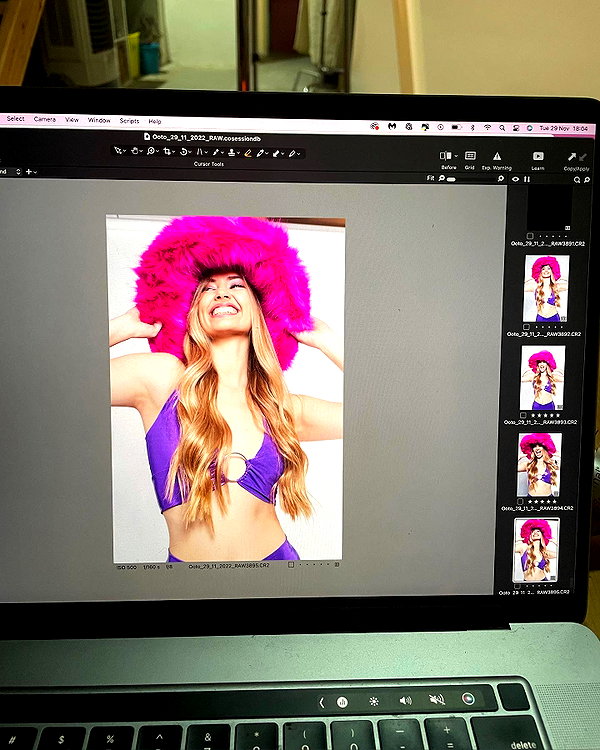Click the Siri menu bar icon
Image resolution: width=600 pixels, height=750 pixels.
(530, 128)
